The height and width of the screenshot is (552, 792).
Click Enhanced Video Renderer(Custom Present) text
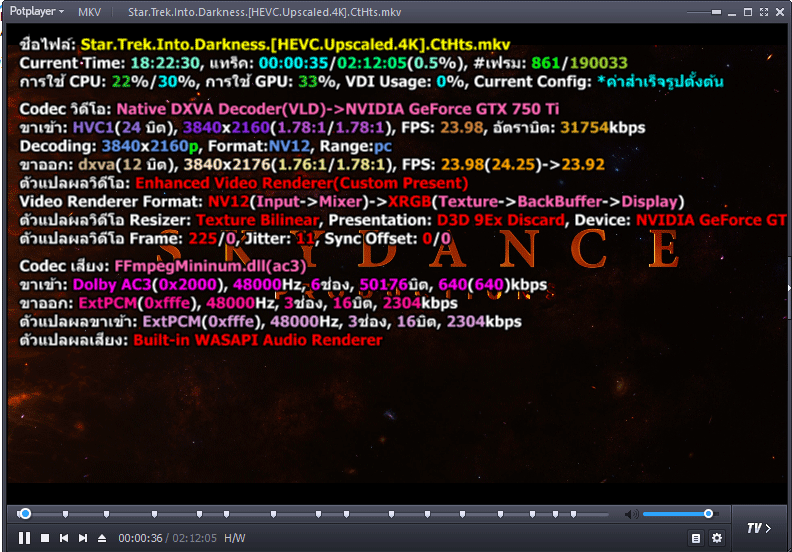[x=302, y=183]
